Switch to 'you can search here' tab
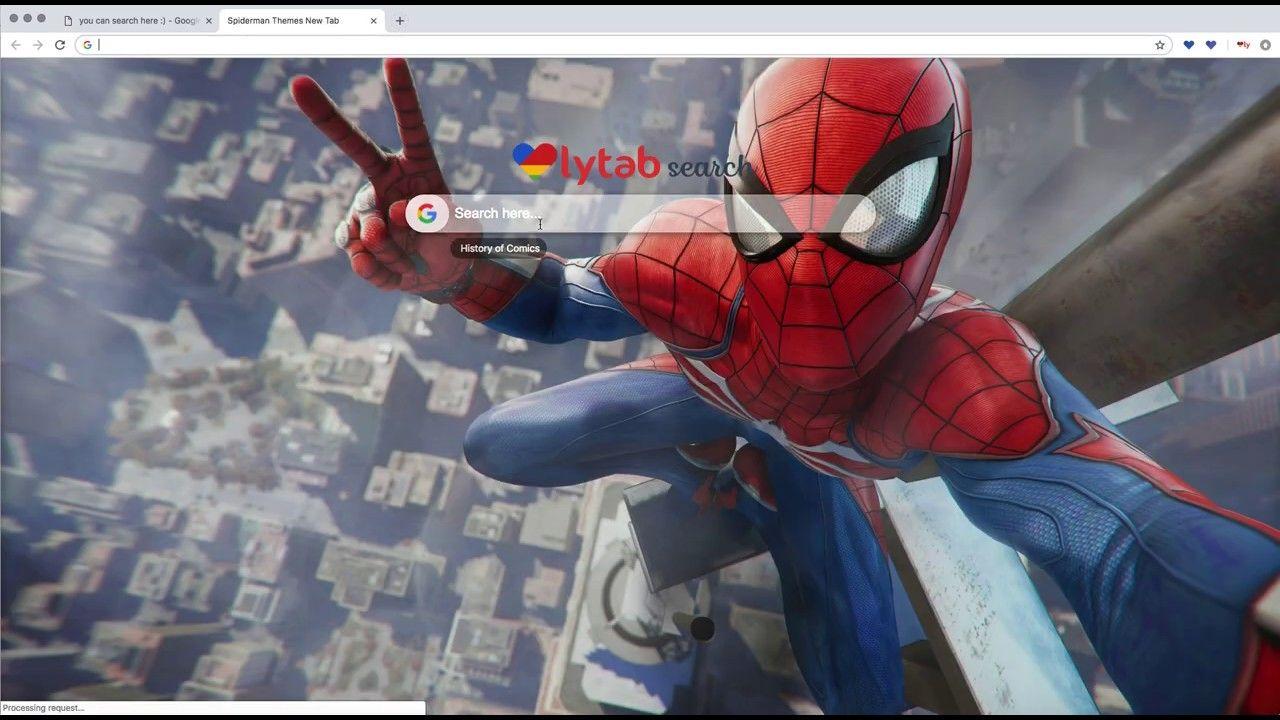Screen dimensions: 1280x720 (x=137, y=20)
